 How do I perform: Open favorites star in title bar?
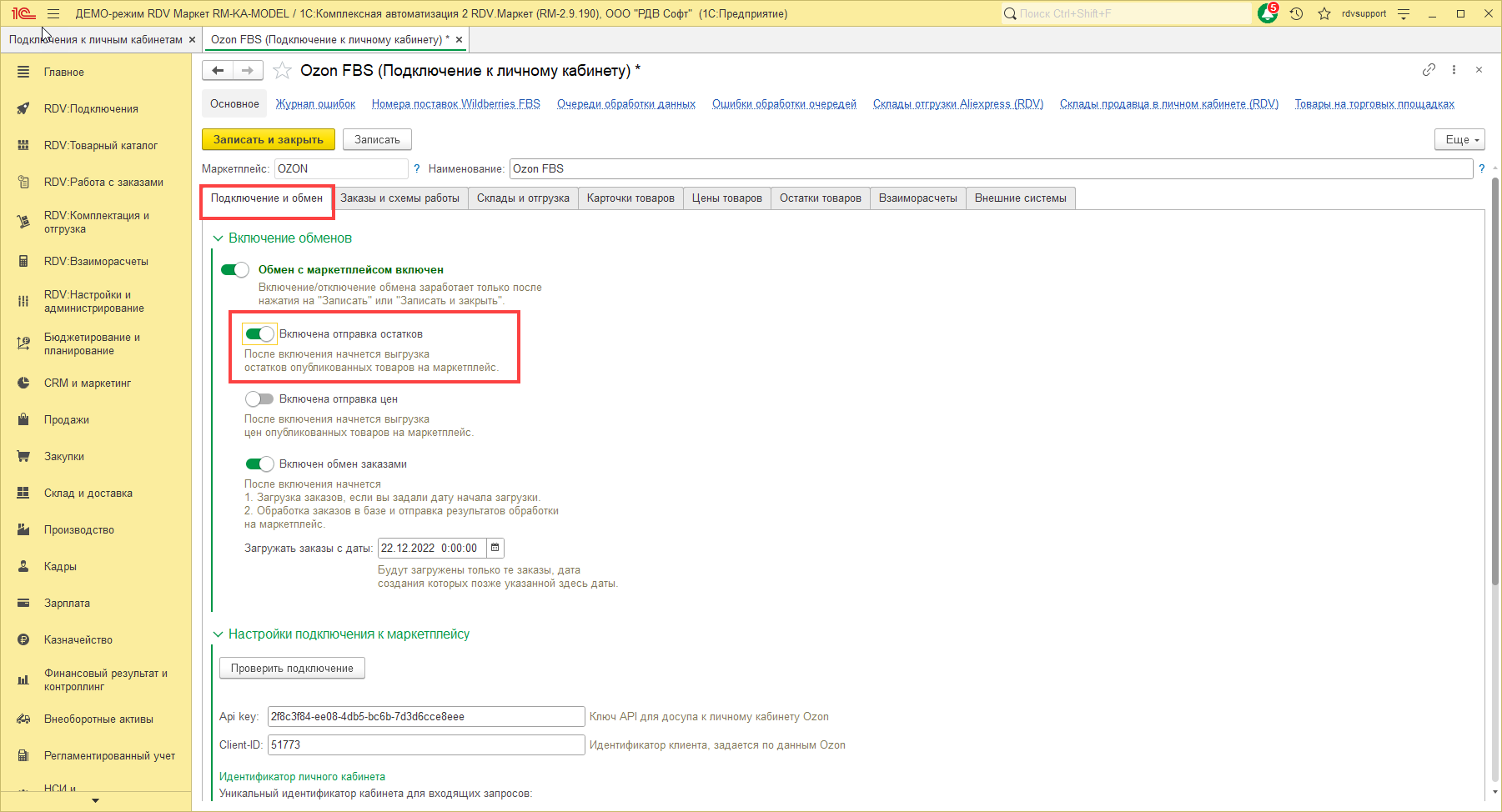pyautogui.click(x=1324, y=13)
